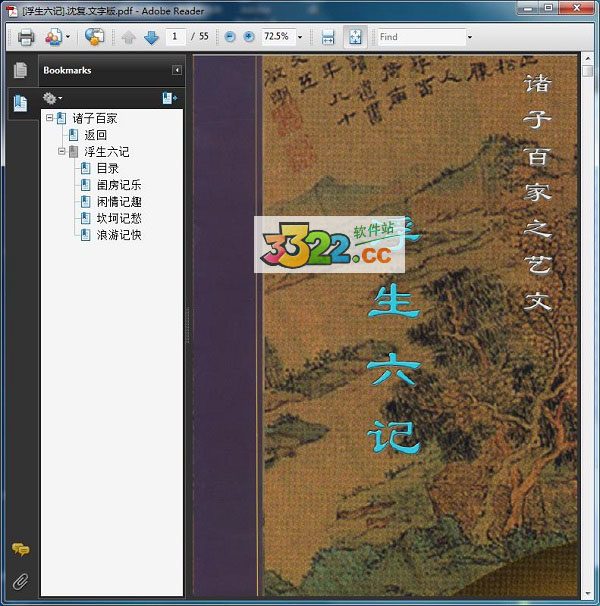Collapse the 浮生六记 tree node
600x606 pixels.
(x=62, y=151)
